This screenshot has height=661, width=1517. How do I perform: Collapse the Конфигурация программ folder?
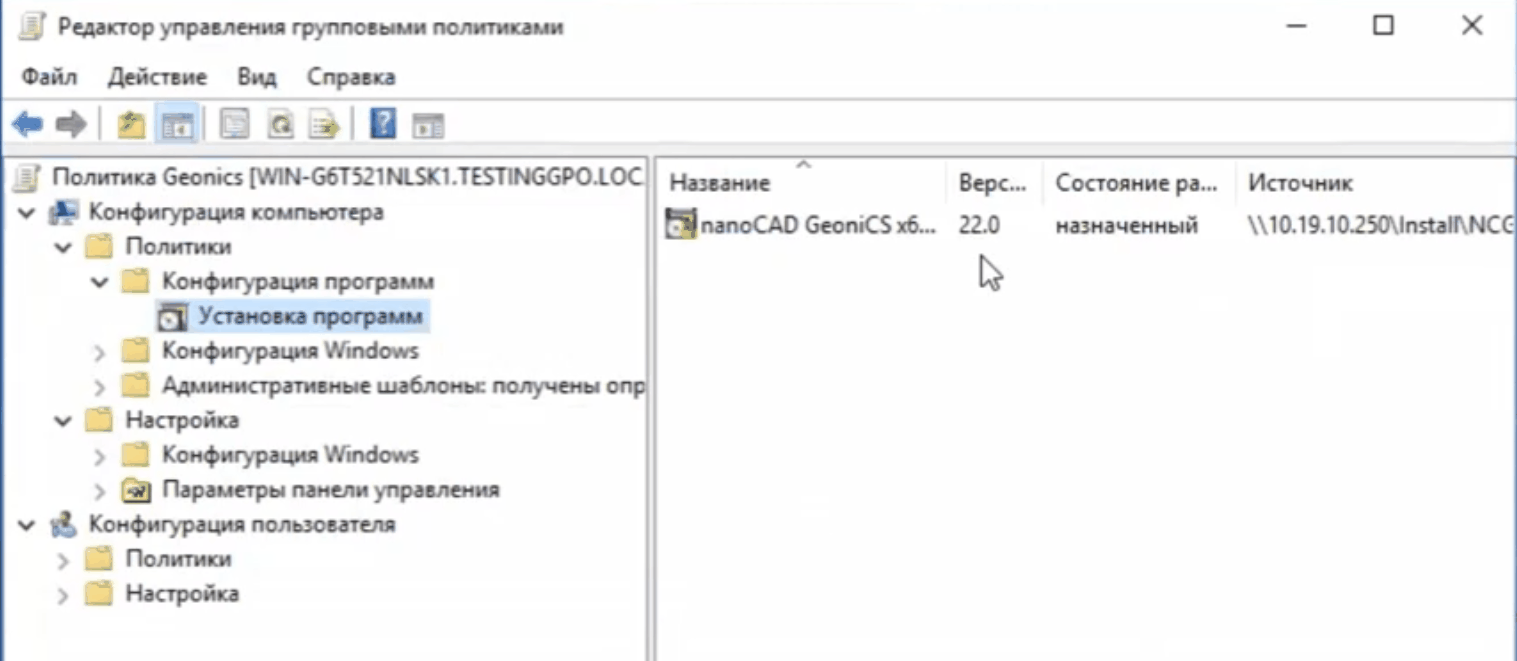click(x=99, y=282)
